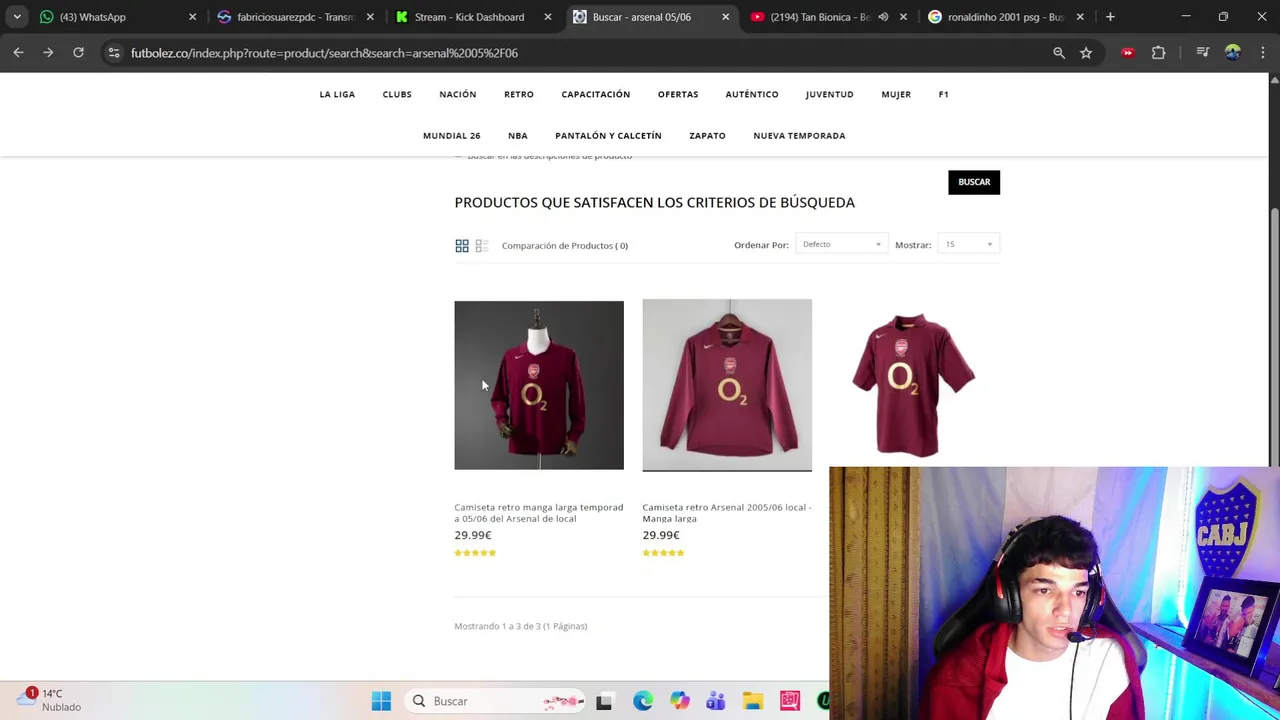This screenshot has height=720, width=1280.
Task: Open the RETRO menu category
Action: 519,94
